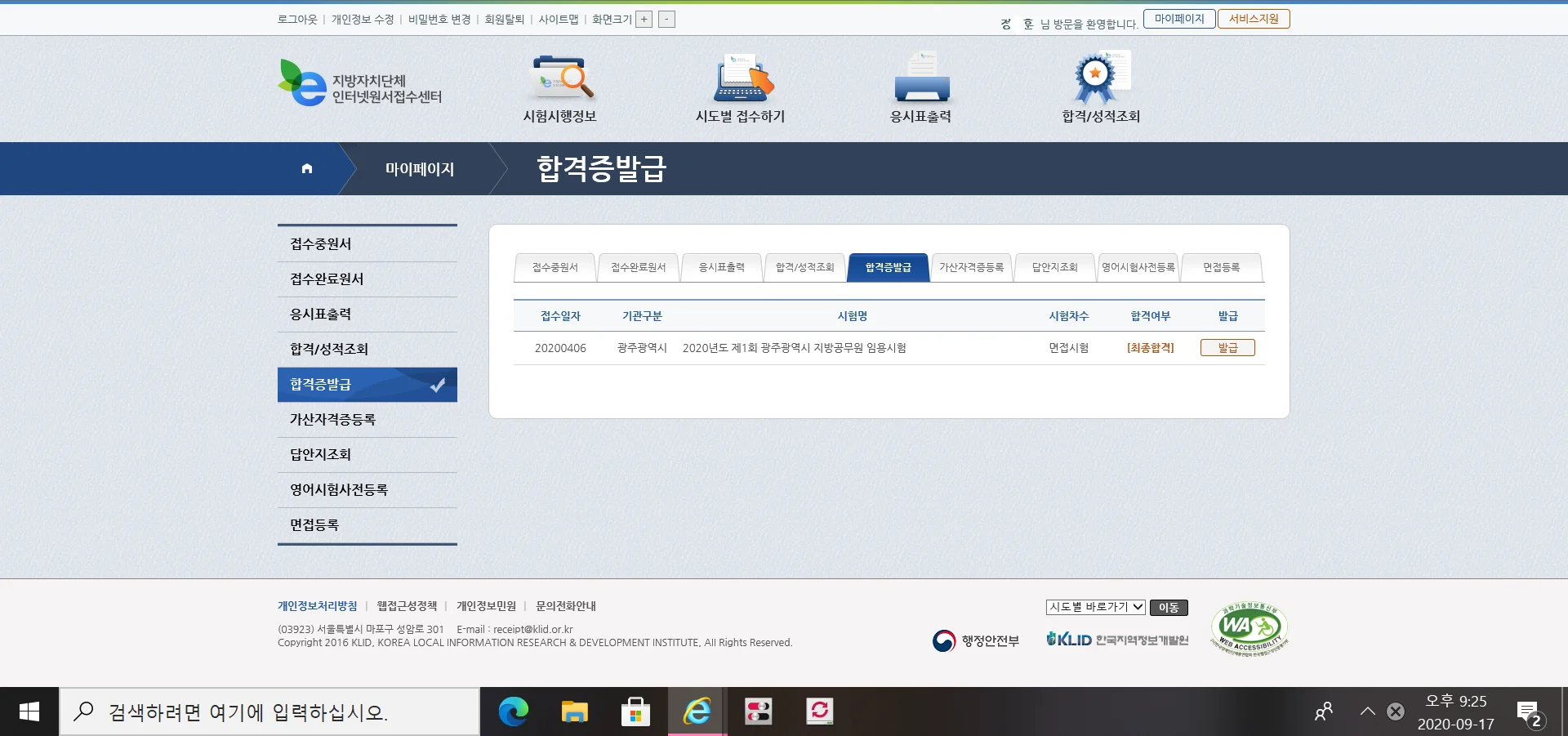Click the site logo 인터넷원서접수센터

coord(360,85)
